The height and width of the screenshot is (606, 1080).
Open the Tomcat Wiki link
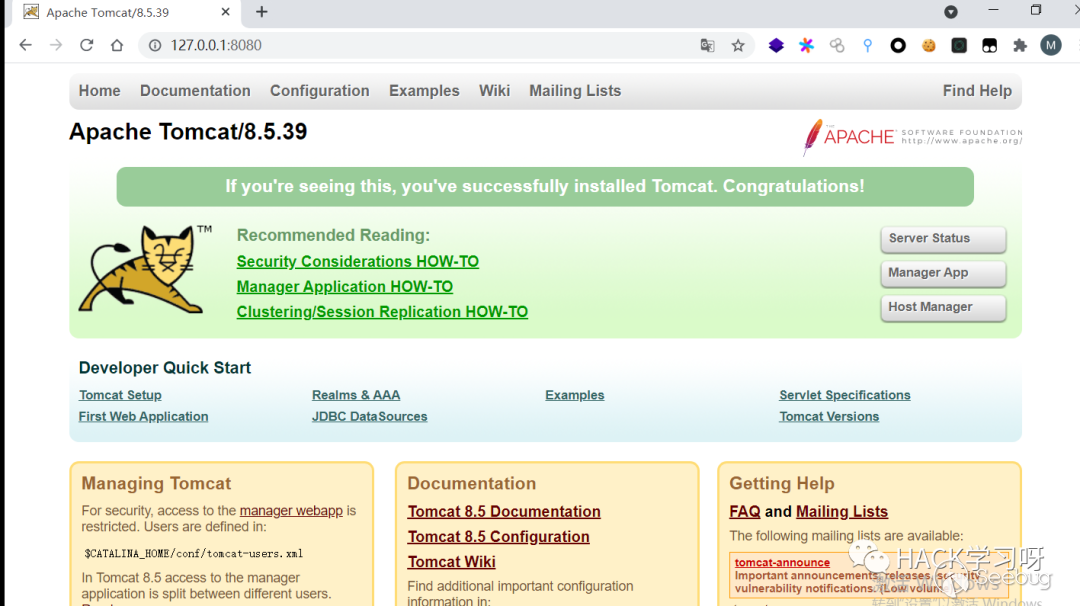click(x=451, y=562)
